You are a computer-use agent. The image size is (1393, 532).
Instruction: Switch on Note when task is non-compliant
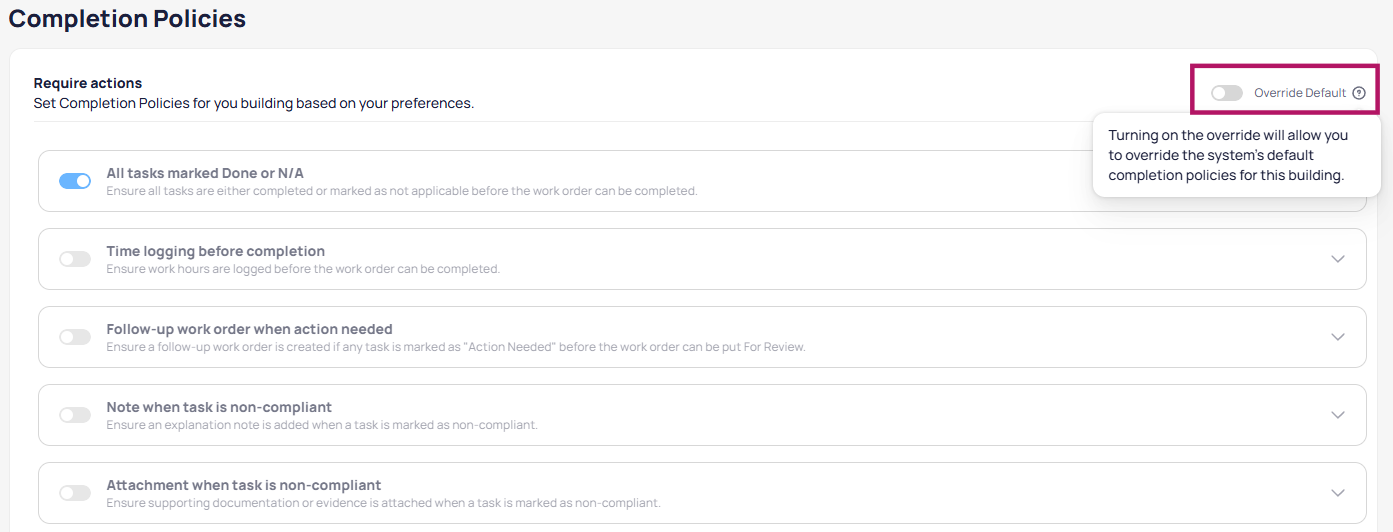[x=75, y=415]
